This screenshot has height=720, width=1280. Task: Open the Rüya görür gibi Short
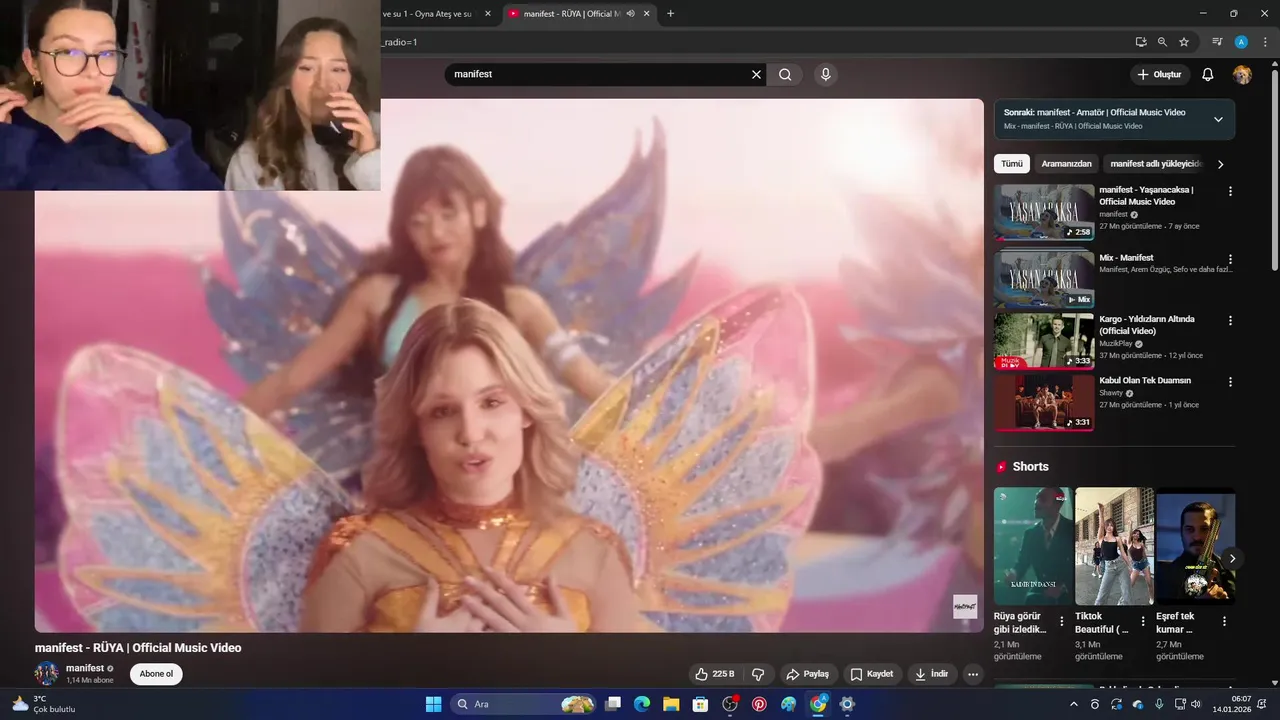point(1033,546)
